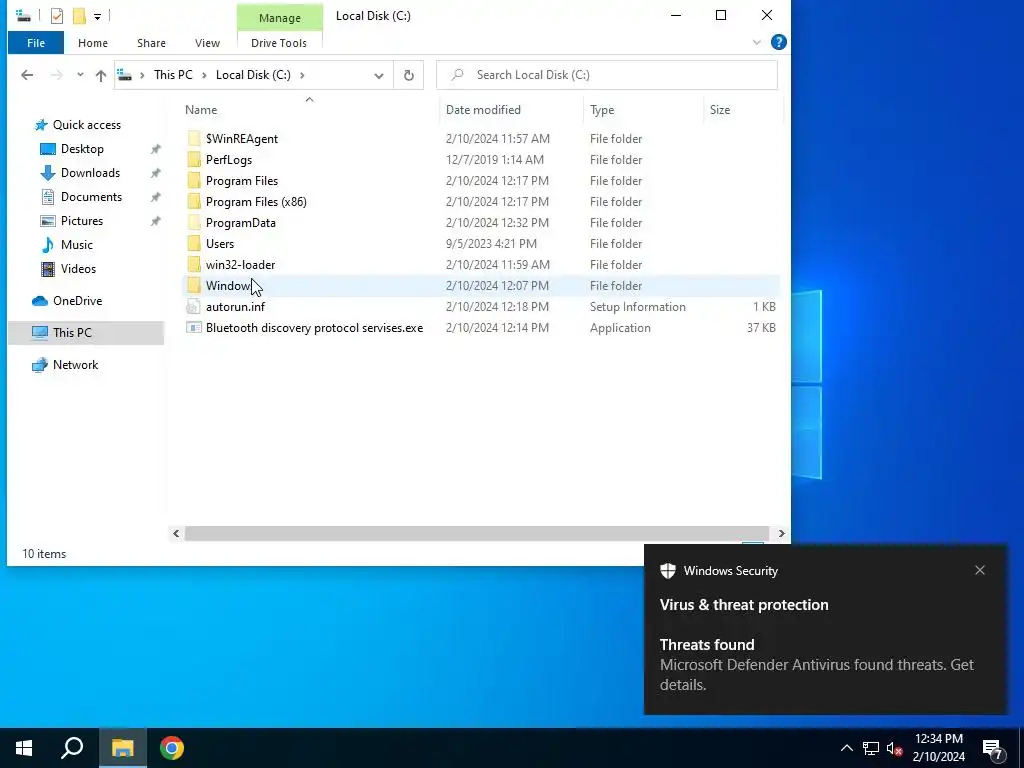Select the Windows folder icon

click(x=194, y=285)
